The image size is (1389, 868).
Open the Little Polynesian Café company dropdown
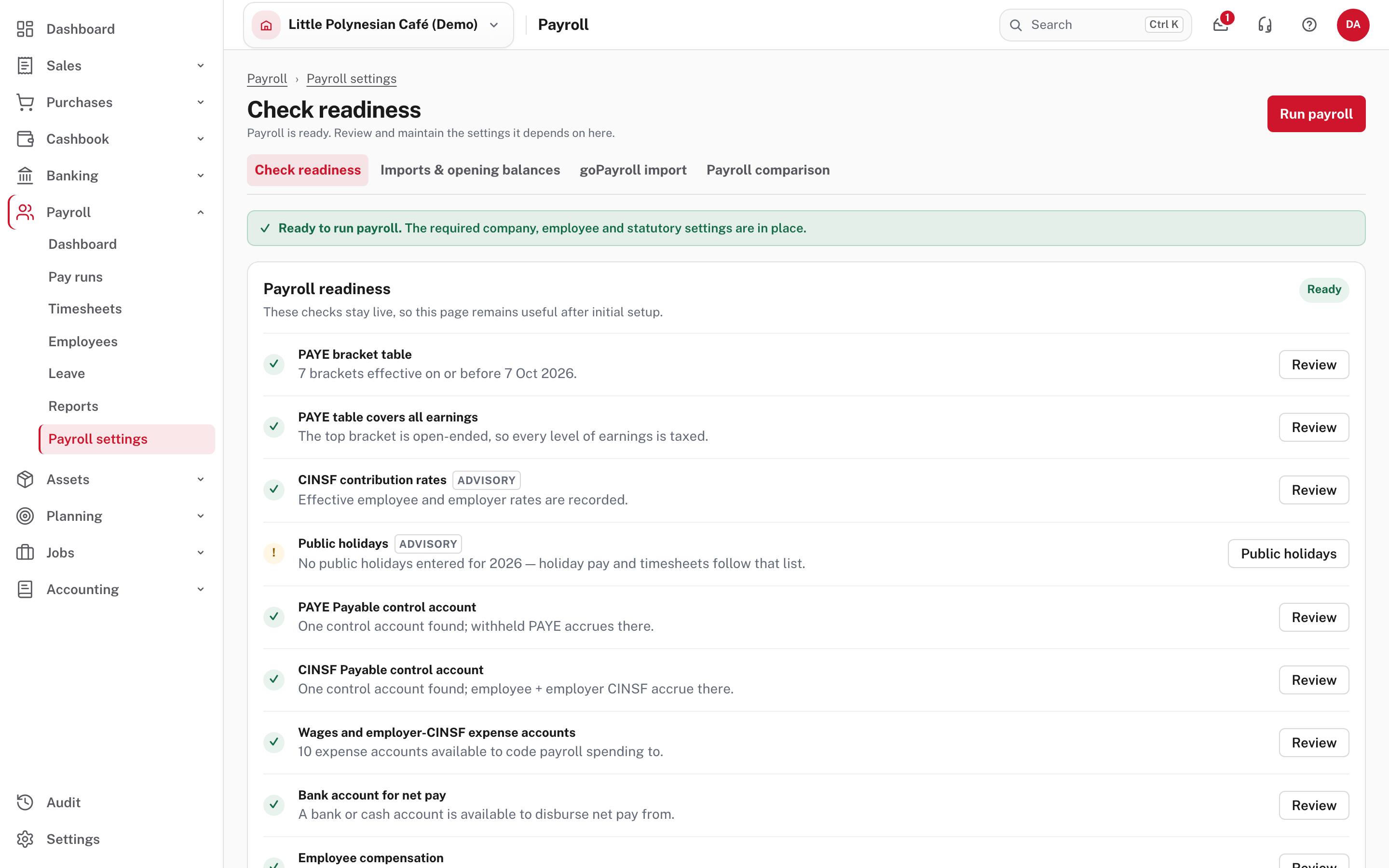[378, 25]
